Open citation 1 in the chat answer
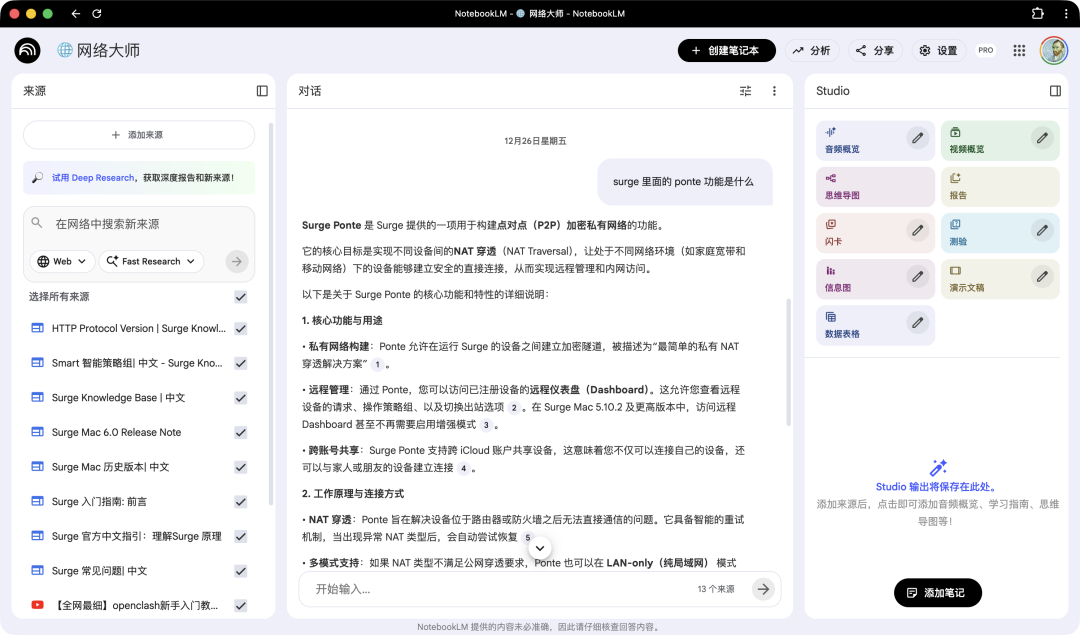This screenshot has height=635, width=1080. tap(377, 364)
